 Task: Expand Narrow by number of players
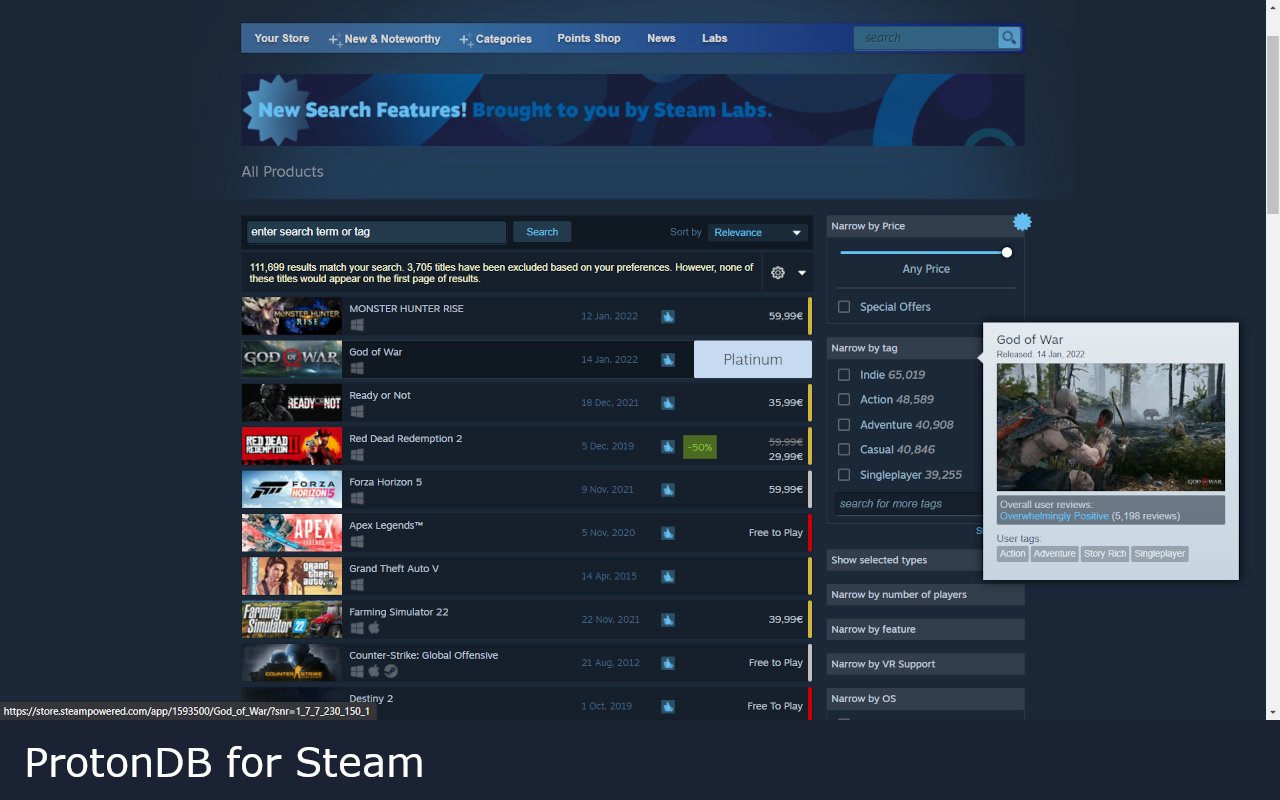pos(926,595)
